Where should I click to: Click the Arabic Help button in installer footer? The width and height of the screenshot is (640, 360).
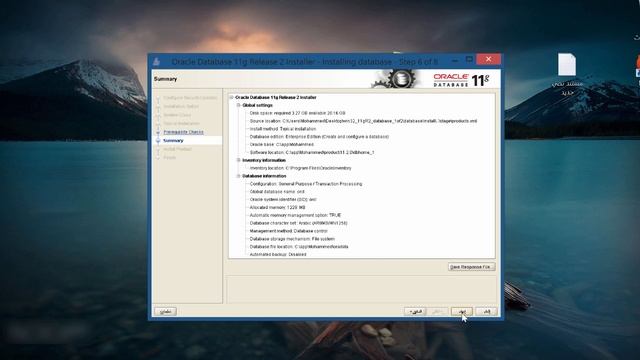coord(165,311)
